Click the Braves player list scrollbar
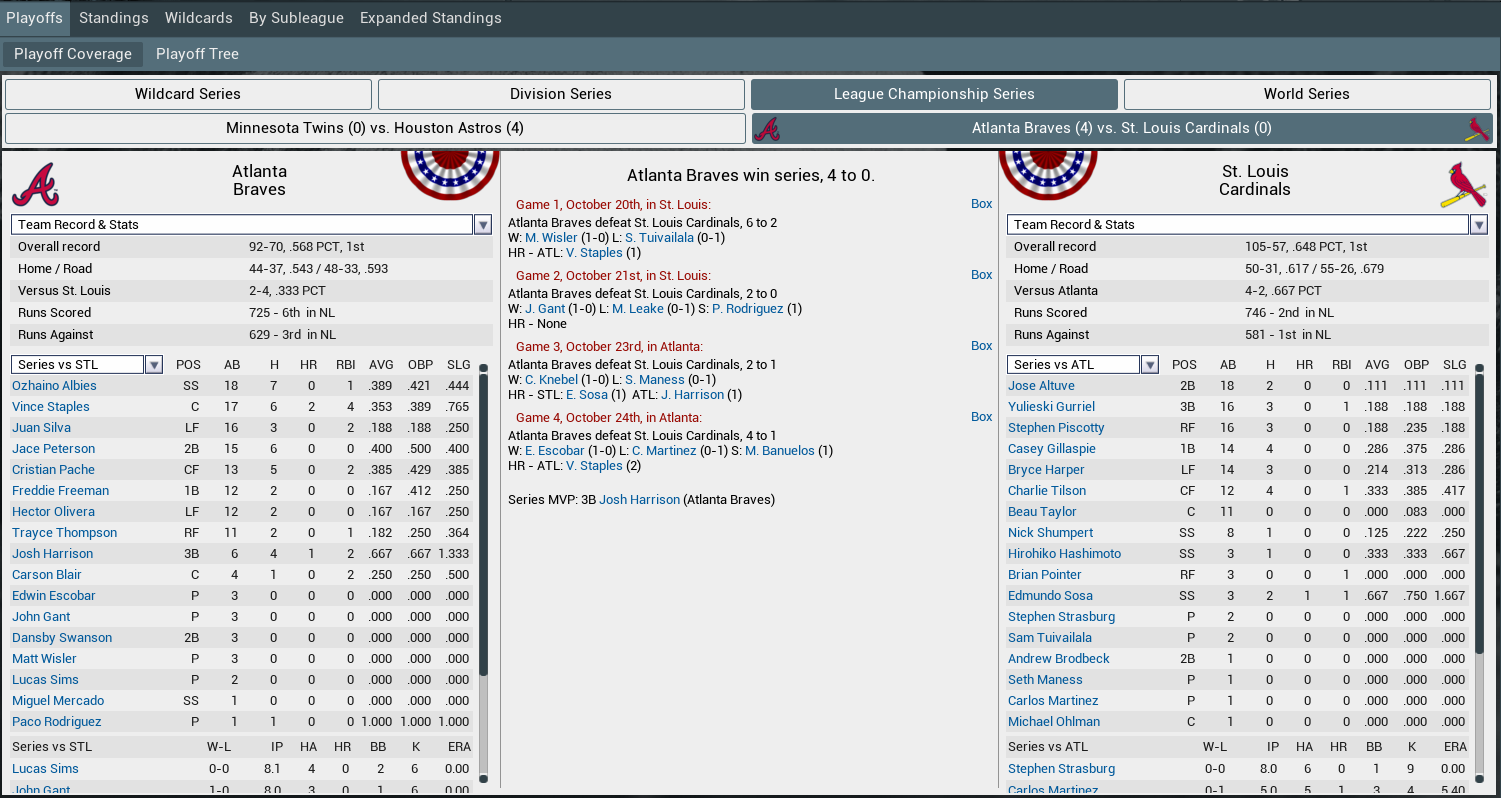This screenshot has height=798, width=1501. click(x=484, y=520)
